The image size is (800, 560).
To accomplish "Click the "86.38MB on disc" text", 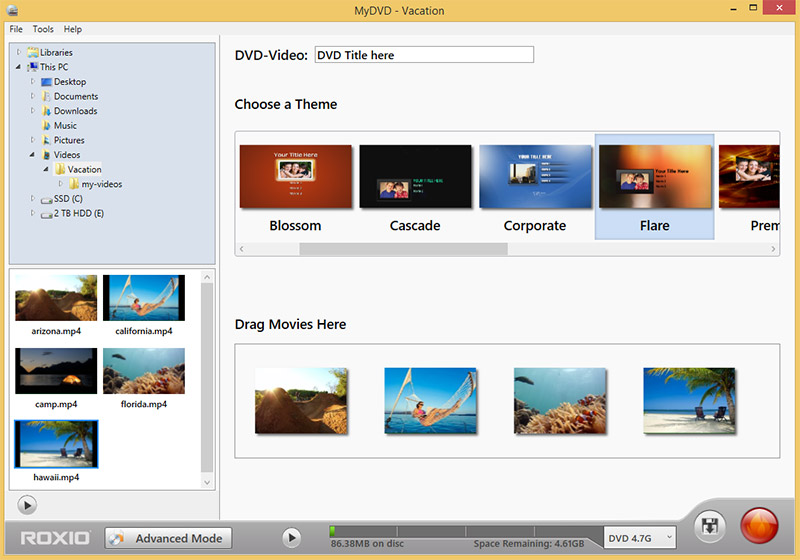I will (x=367, y=544).
